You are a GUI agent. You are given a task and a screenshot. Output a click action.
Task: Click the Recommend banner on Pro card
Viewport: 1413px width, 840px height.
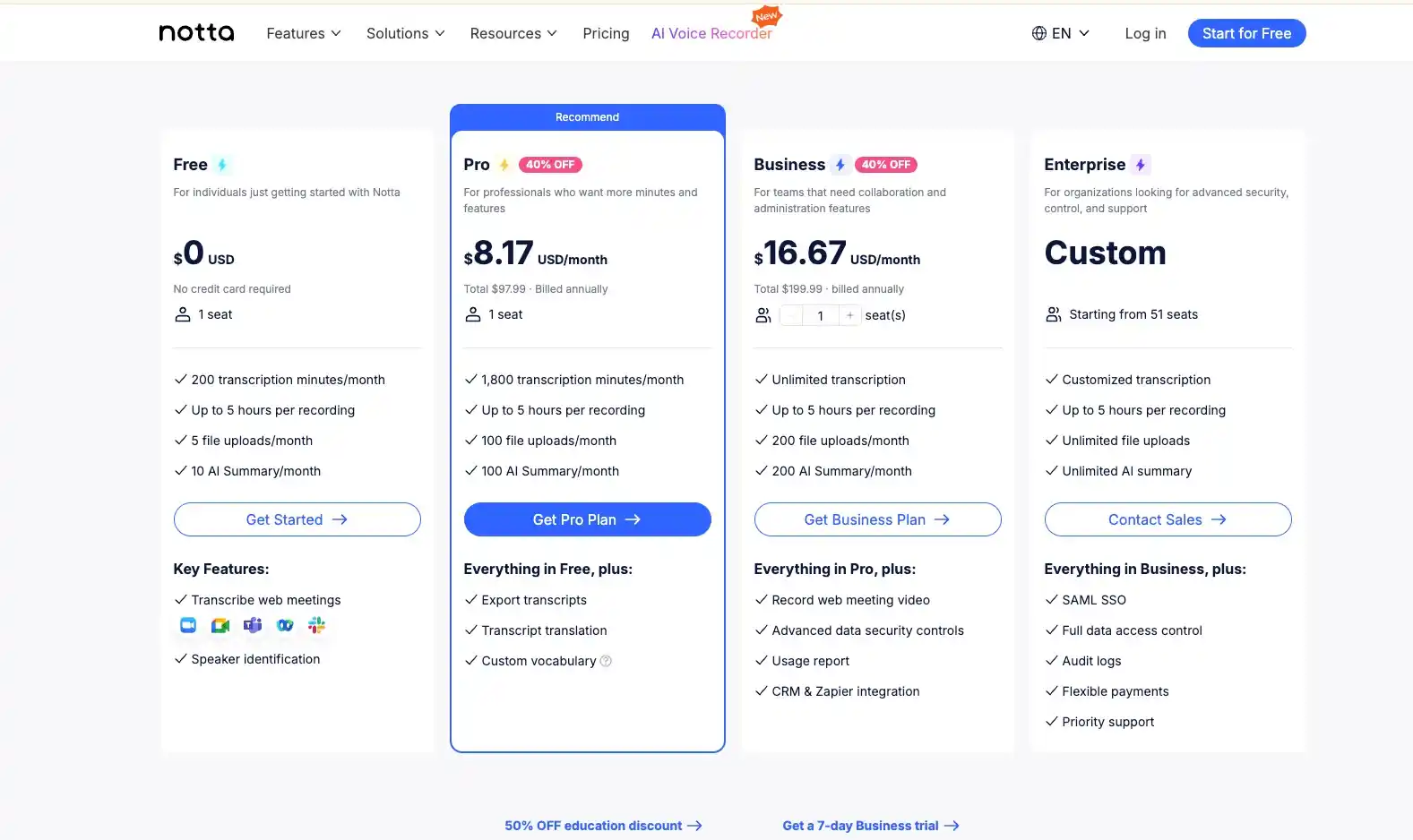point(587,117)
